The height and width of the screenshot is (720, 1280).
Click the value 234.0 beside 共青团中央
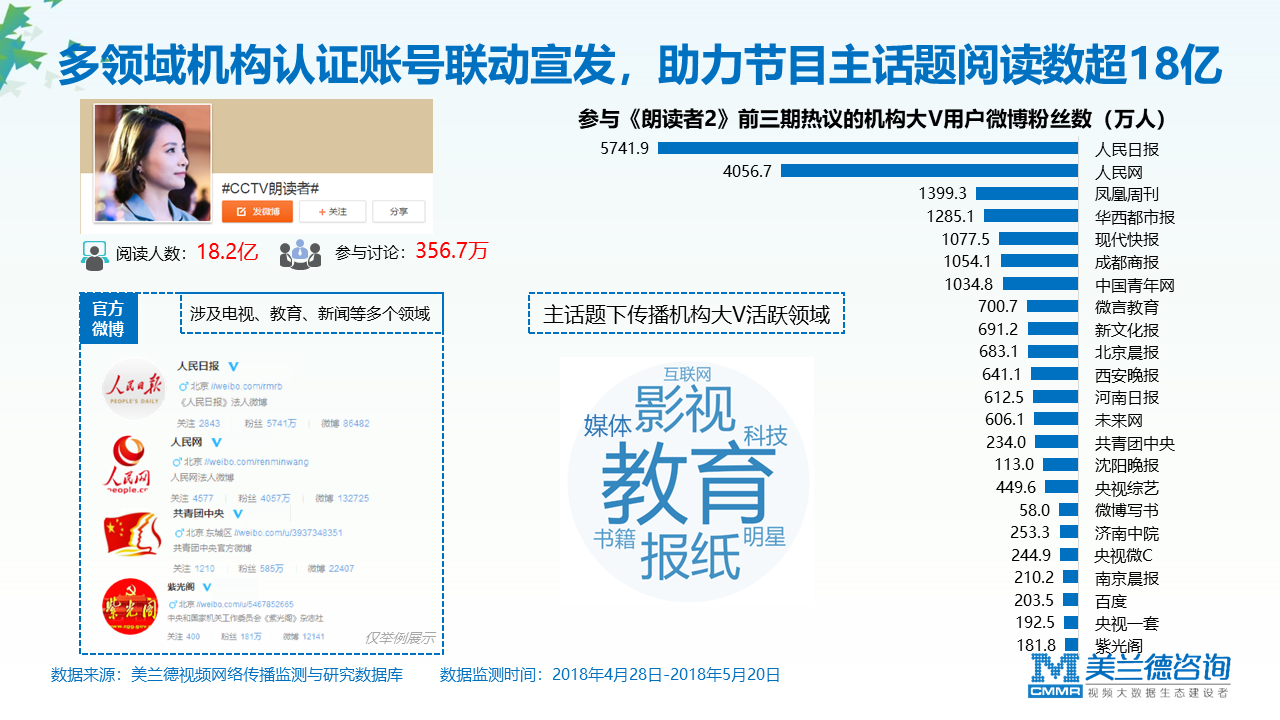click(1006, 442)
